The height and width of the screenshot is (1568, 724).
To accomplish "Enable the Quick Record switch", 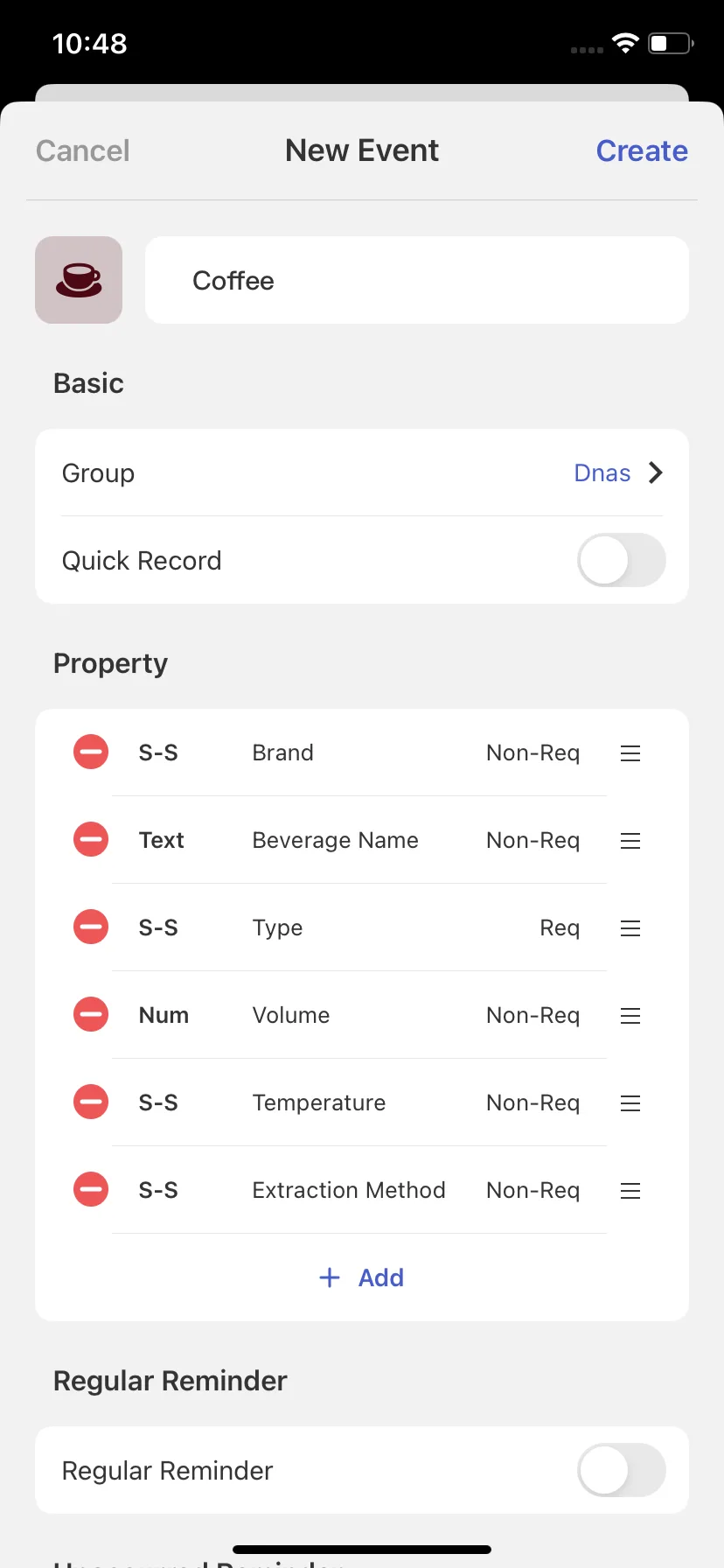I will (622, 560).
